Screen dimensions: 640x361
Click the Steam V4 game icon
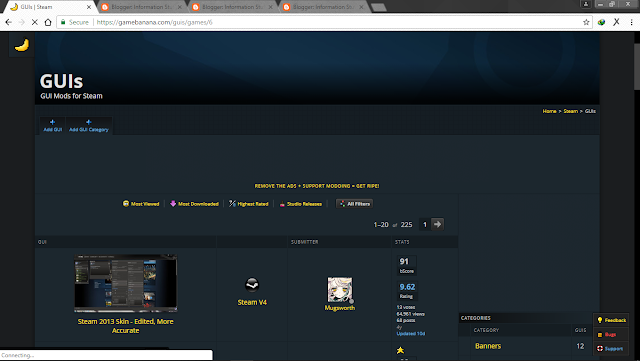[x=252, y=285]
